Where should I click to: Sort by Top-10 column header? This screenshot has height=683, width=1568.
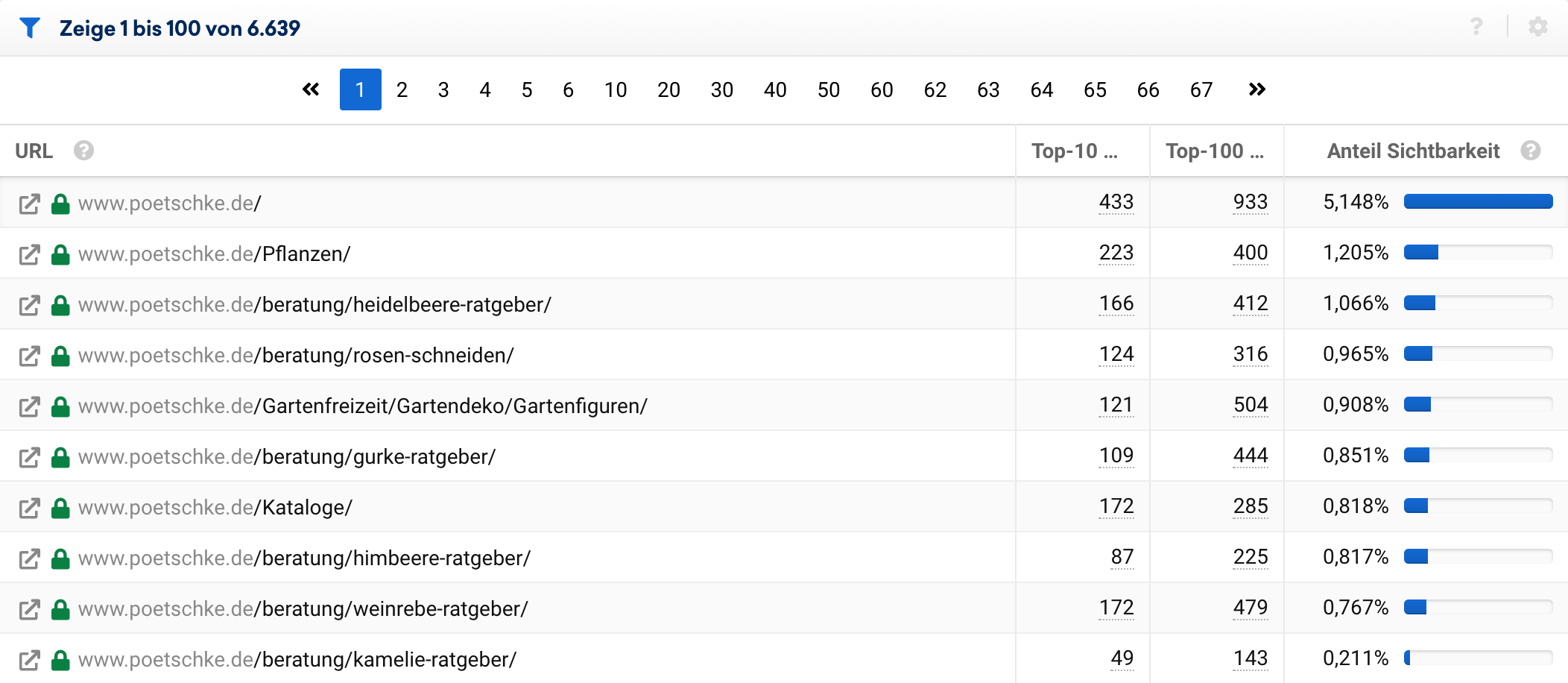pos(1074,151)
